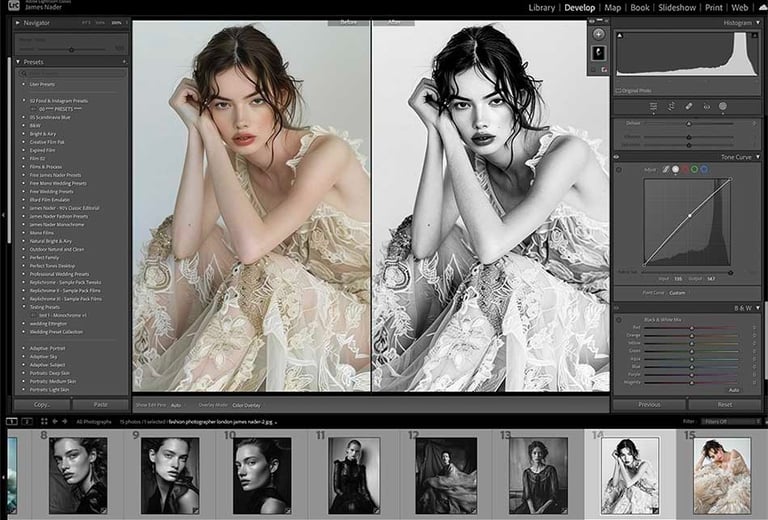Switch to the Develop module

(579, 7)
